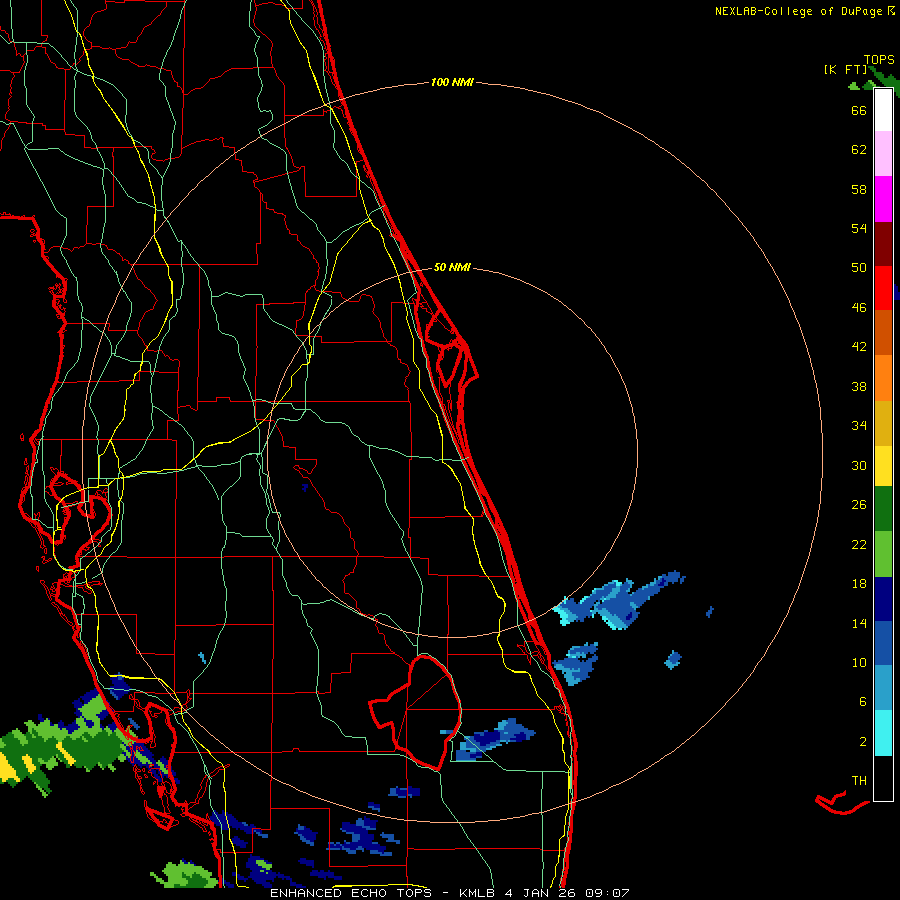
Task: Click the legend value "6"
Action: point(863,702)
